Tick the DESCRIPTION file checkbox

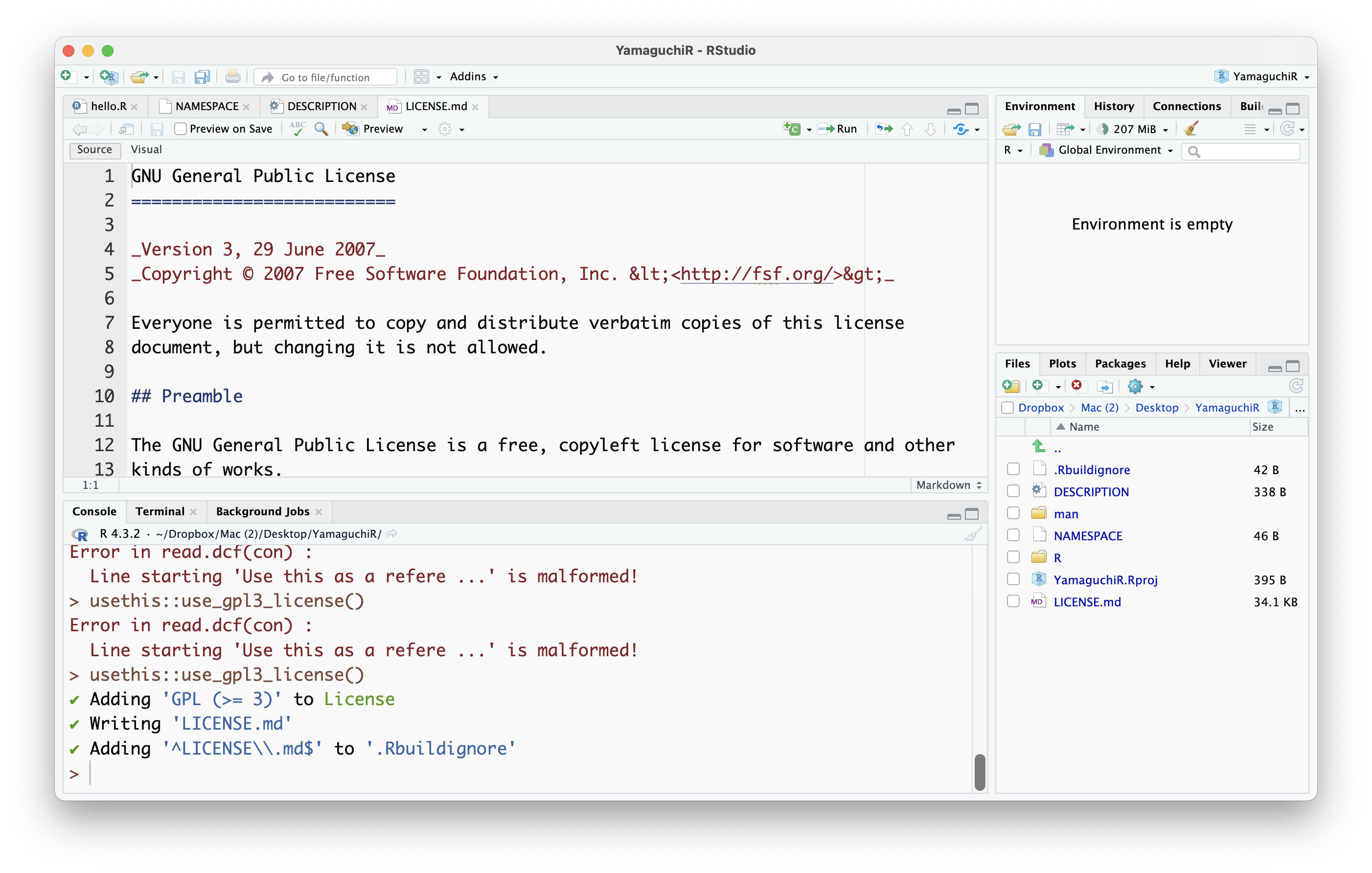(x=1013, y=491)
